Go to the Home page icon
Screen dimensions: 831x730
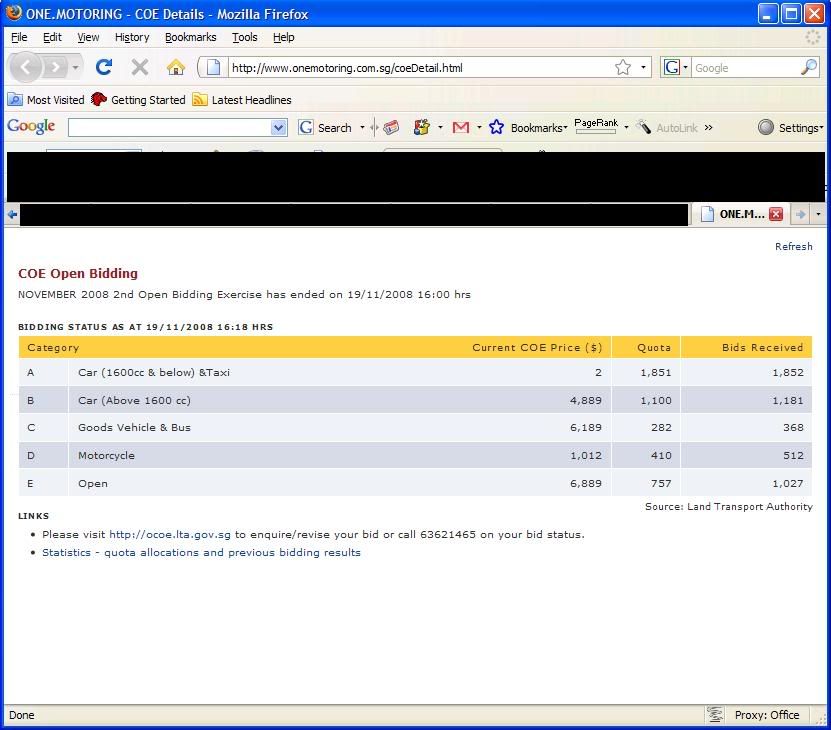[x=176, y=67]
